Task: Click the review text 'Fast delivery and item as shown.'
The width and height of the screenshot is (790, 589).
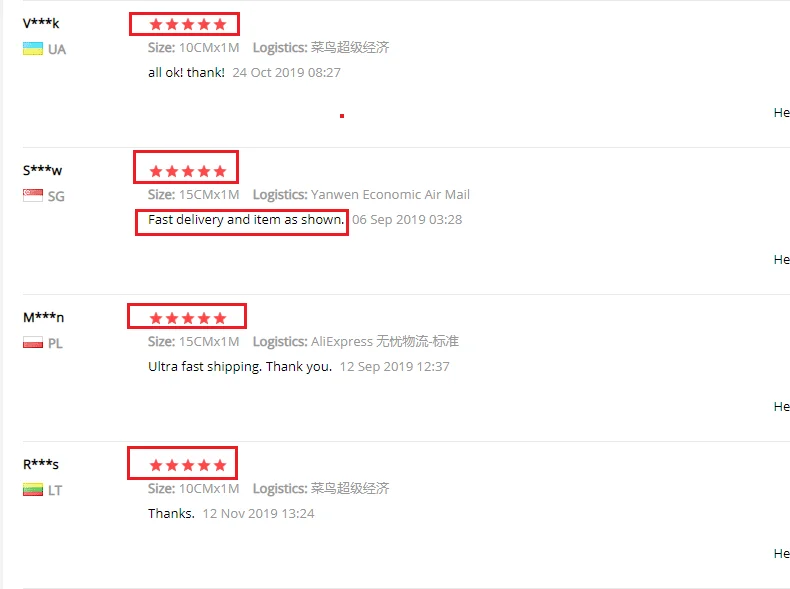Action: coord(246,220)
